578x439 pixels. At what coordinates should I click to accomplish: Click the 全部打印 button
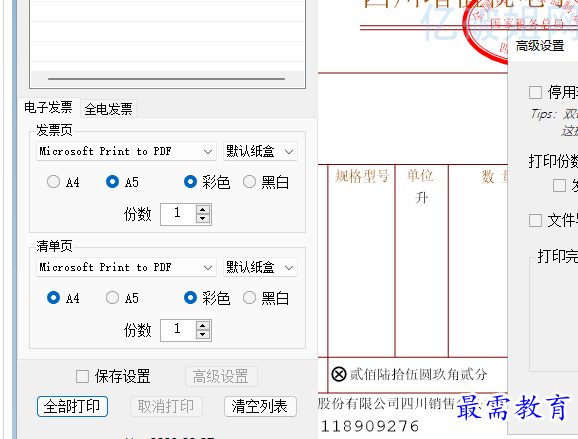[x=72, y=407]
